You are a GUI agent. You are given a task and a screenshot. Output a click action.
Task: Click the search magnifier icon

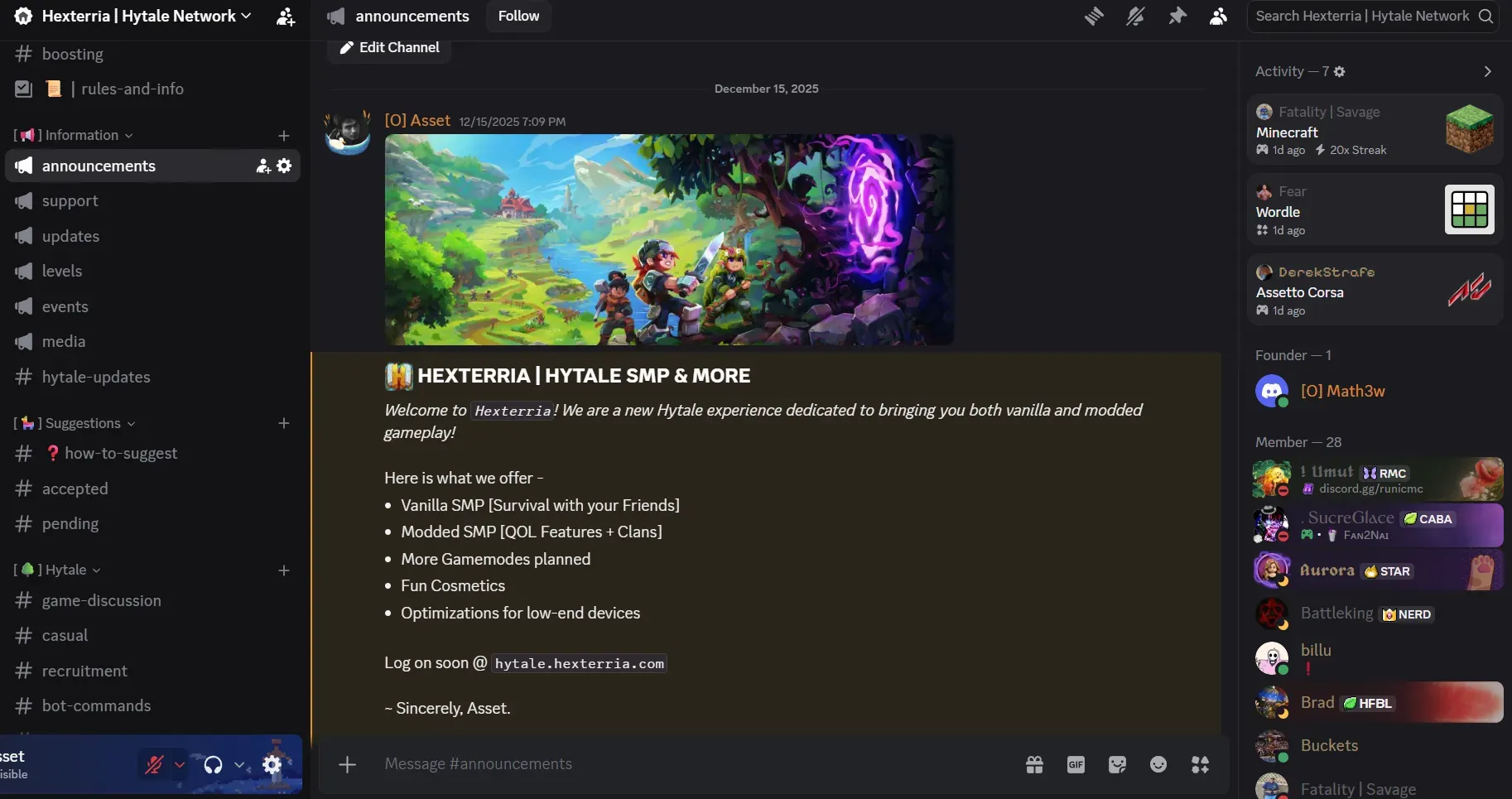[x=1486, y=17]
